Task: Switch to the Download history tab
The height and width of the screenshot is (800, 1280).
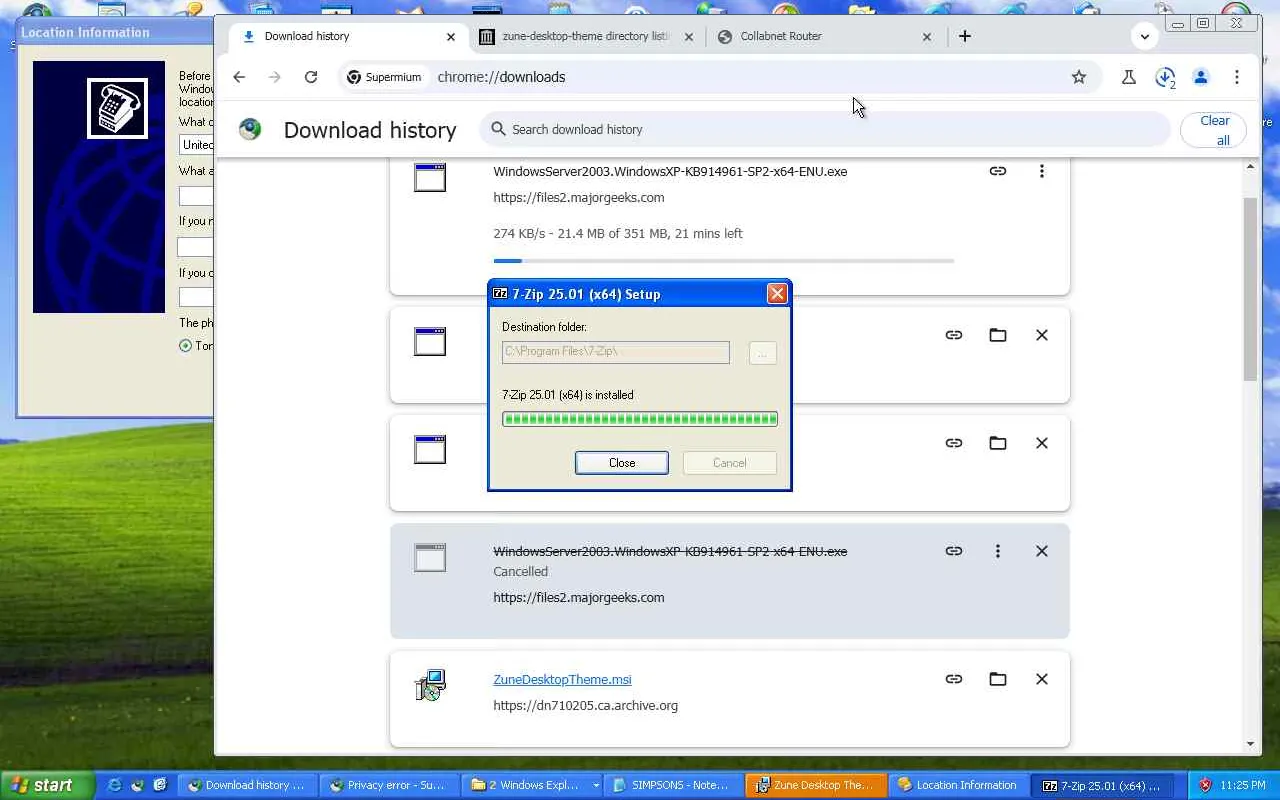Action: (x=349, y=36)
